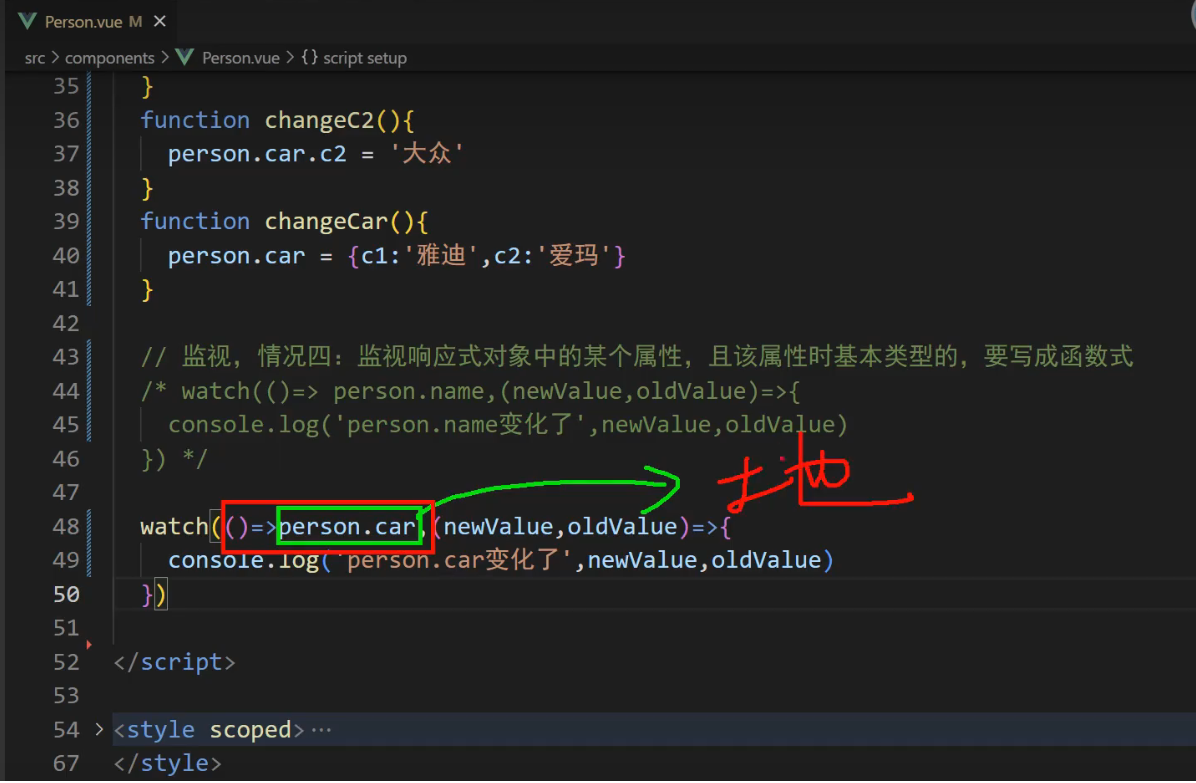Expand the folded style scoped block
The height and width of the screenshot is (783, 1196).
99,729
